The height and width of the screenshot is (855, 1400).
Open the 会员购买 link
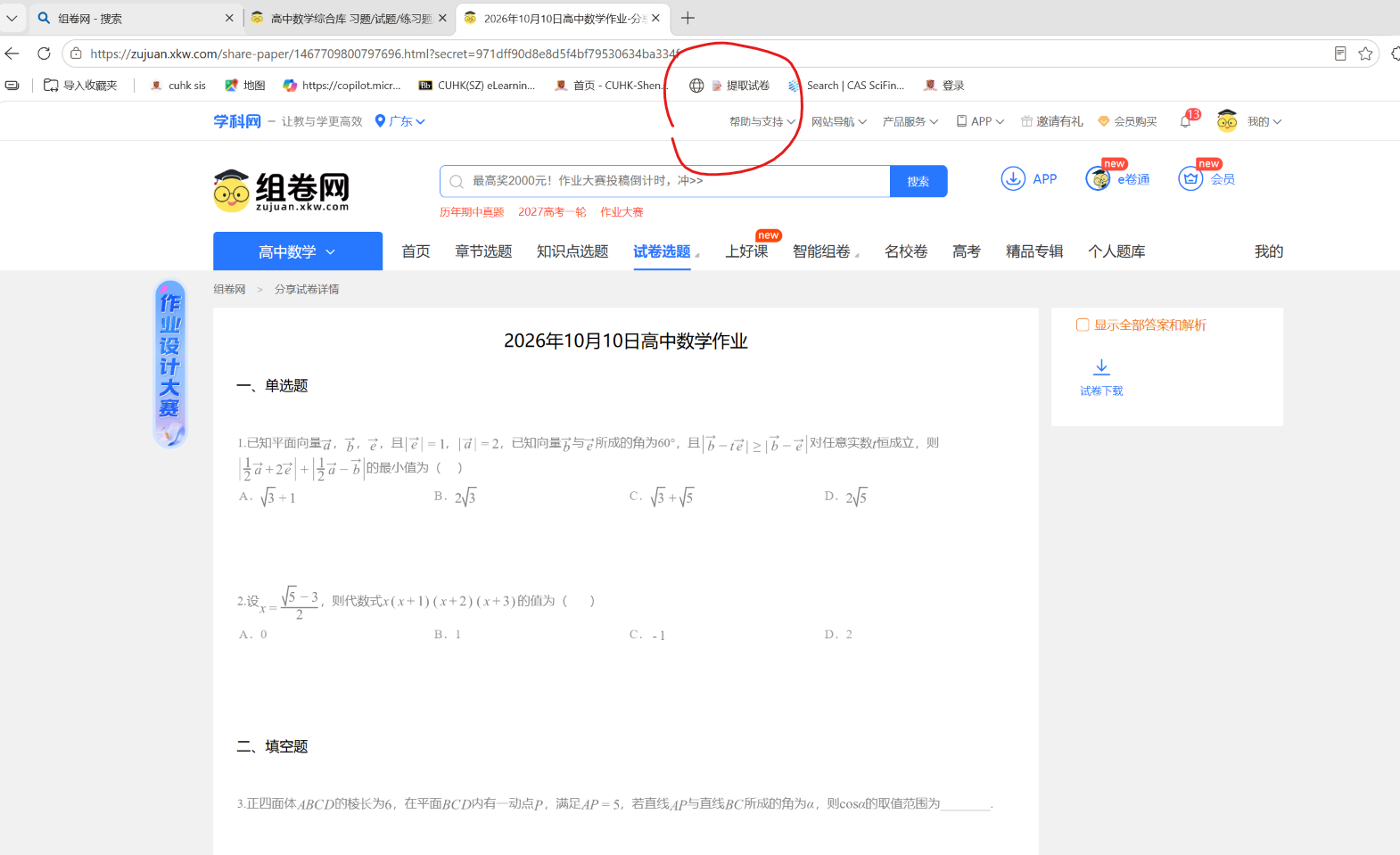click(x=1127, y=121)
